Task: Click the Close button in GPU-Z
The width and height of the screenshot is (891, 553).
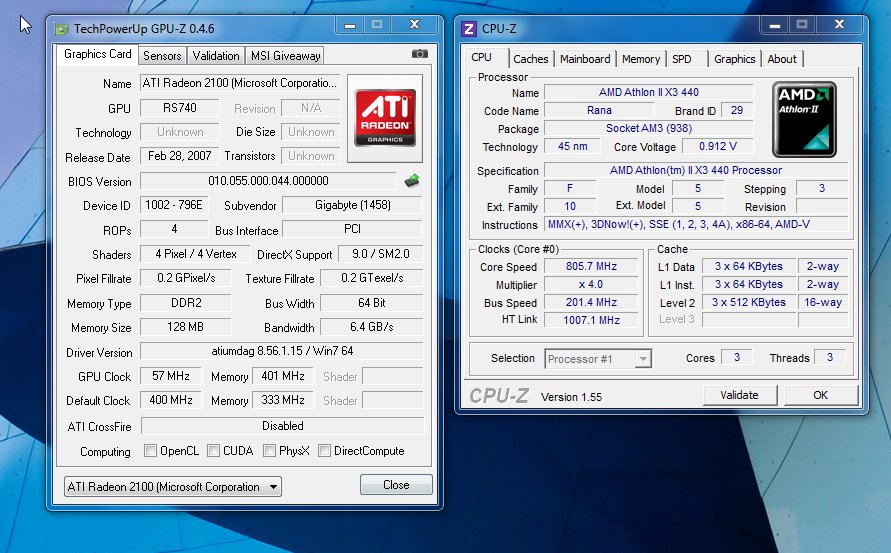Action: (x=396, y=485)
